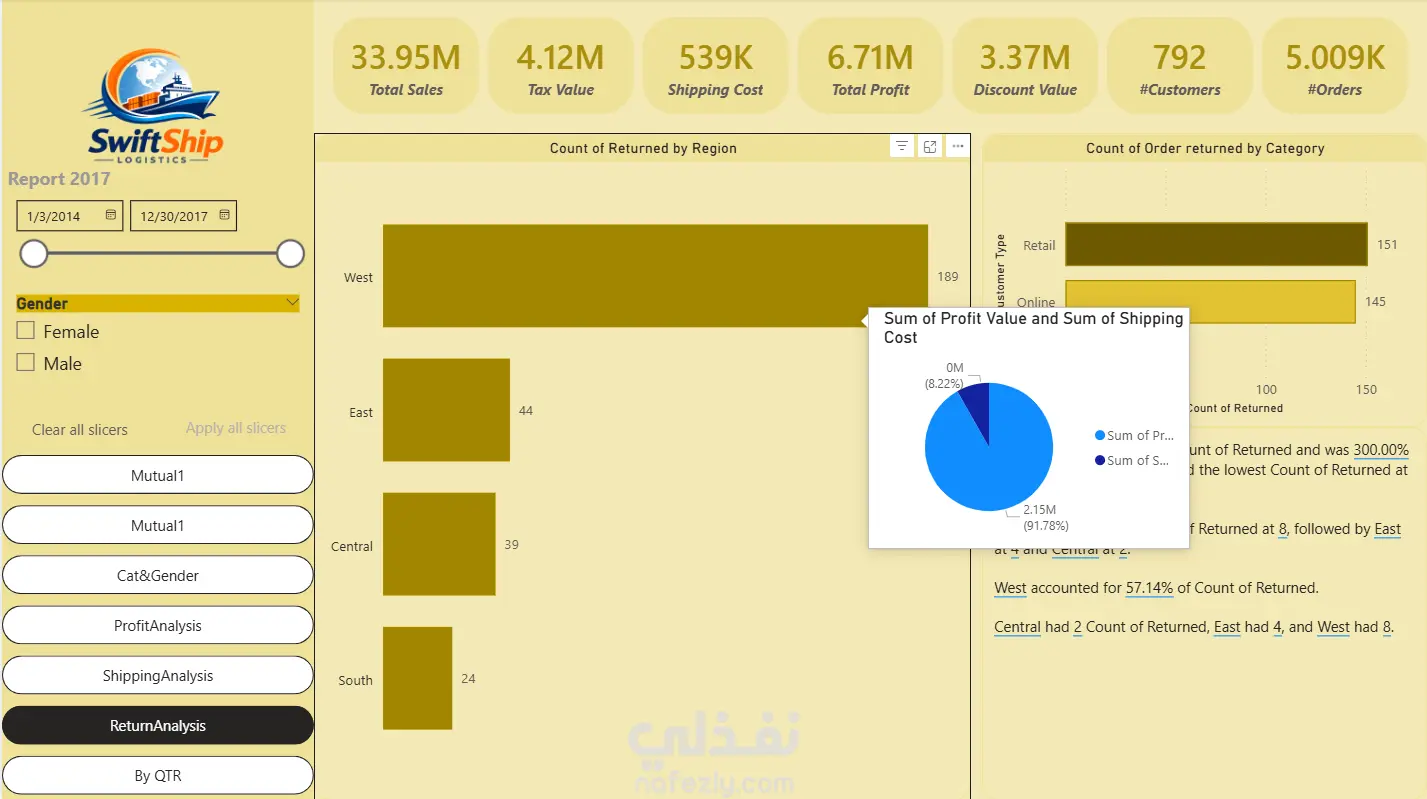Go to the ShippingAnalysis page

(158, 675)
